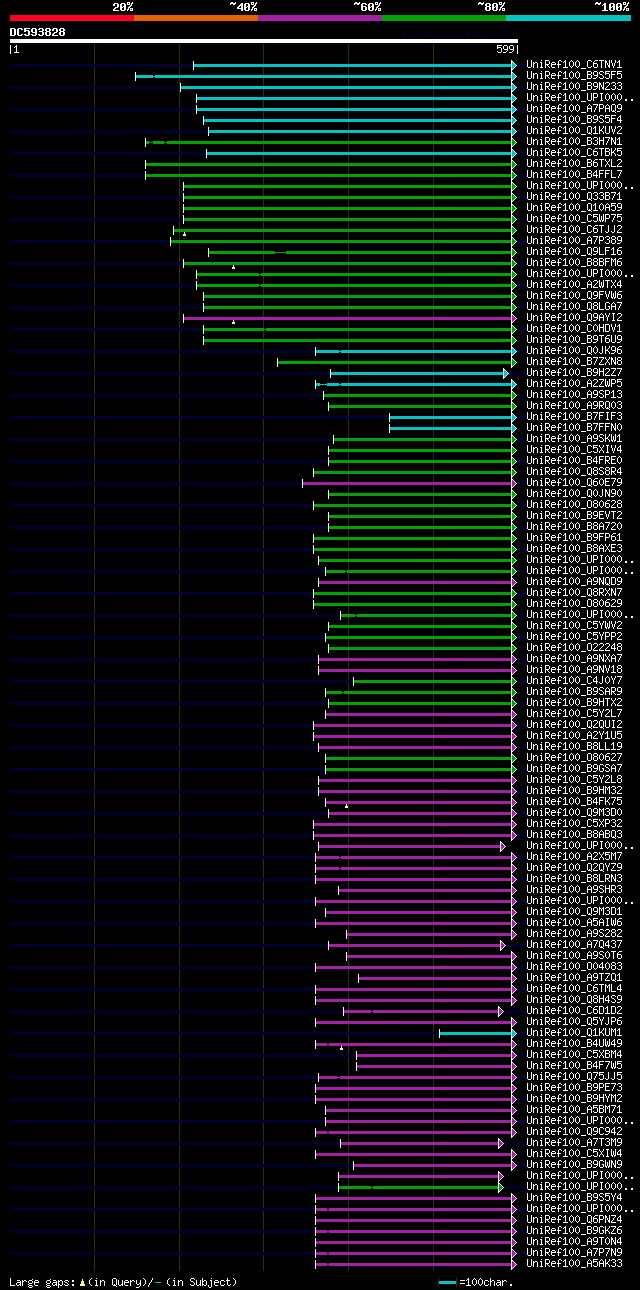The width and height of the screenshot is (640, 1290).
Task: Open hit UniRef100_B7FFN0
Action: (x=574, y=428)
